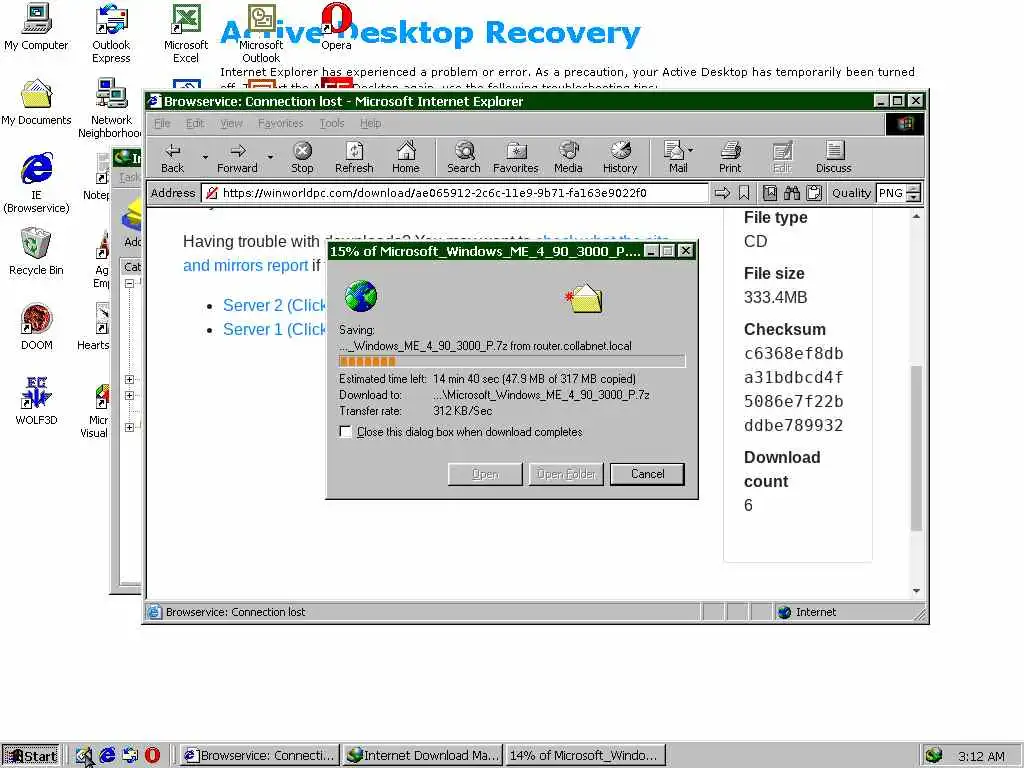Open the Recycle Bin
The image size is (1024, 768).
pyautogui.click(x=36, y=252)
